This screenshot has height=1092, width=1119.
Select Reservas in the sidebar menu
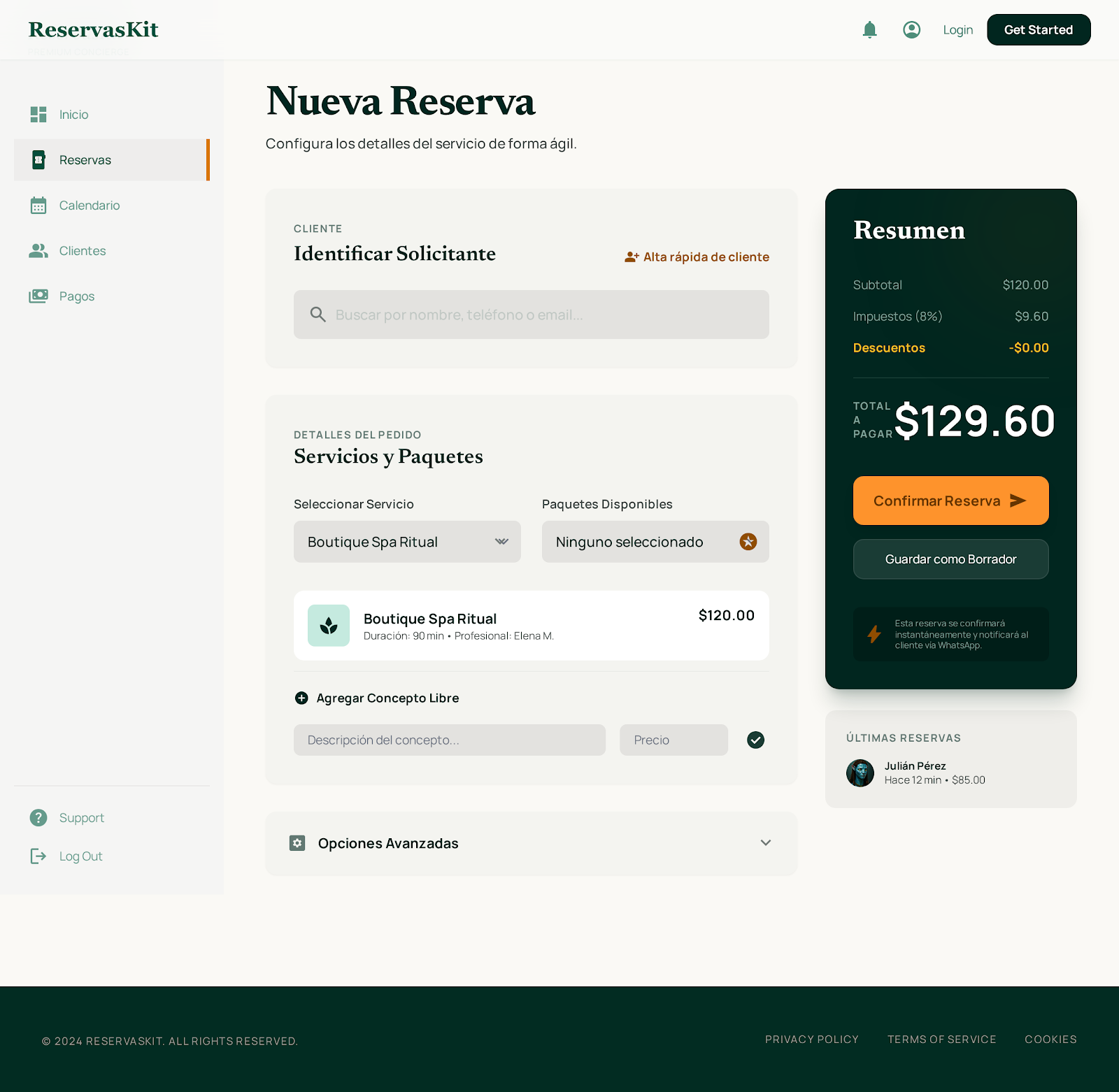pos(85,159)
